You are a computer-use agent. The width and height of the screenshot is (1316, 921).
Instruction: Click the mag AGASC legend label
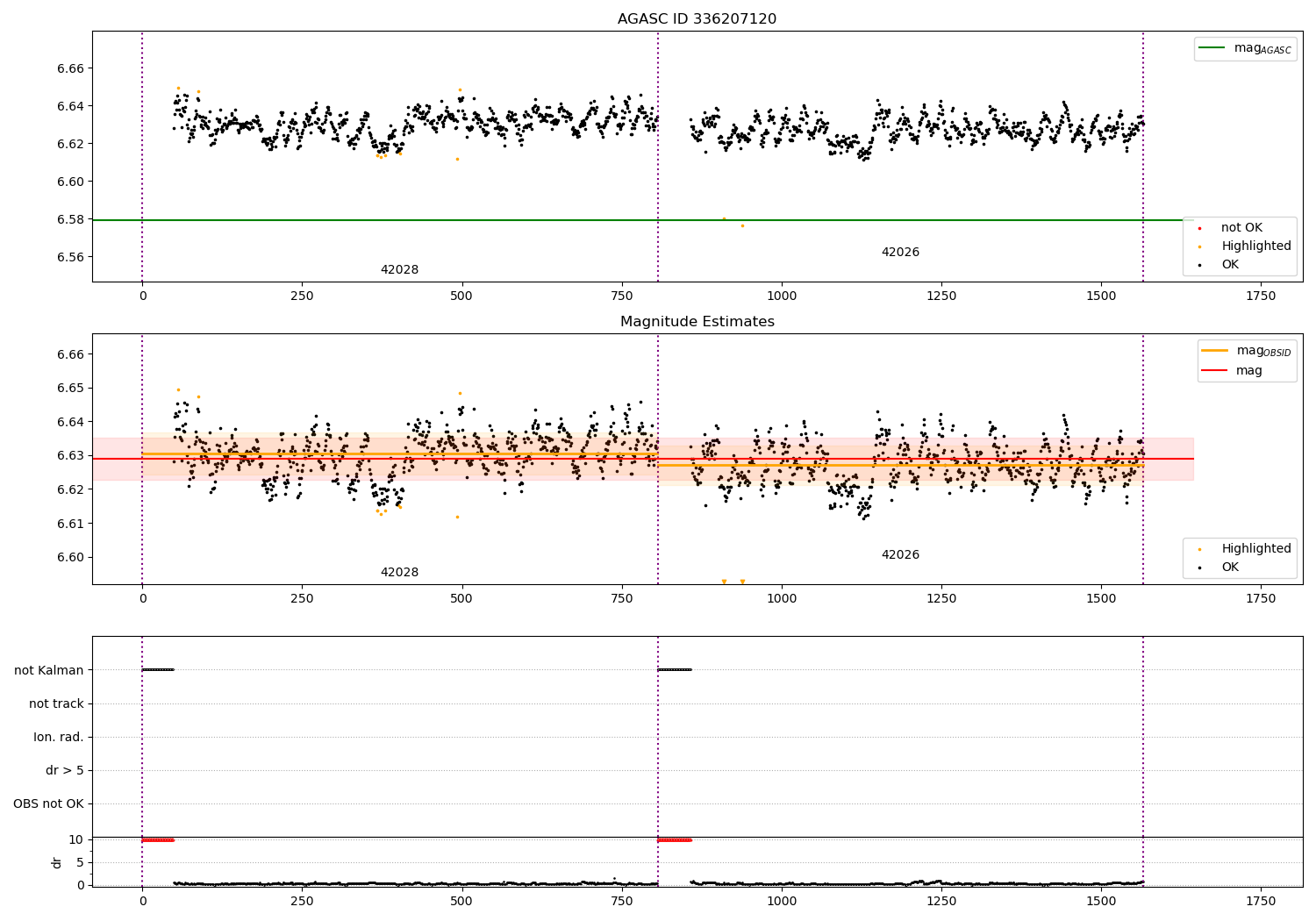(x=1262, y=48)
